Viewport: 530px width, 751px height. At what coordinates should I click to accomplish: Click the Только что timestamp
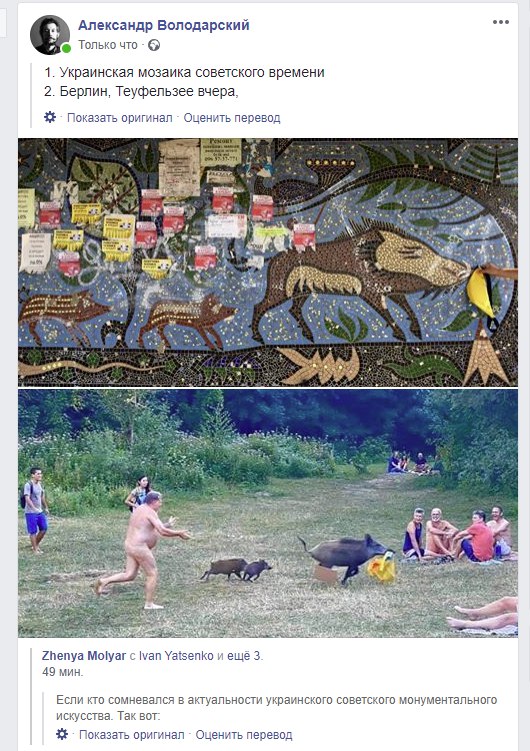tap(108, 45)
